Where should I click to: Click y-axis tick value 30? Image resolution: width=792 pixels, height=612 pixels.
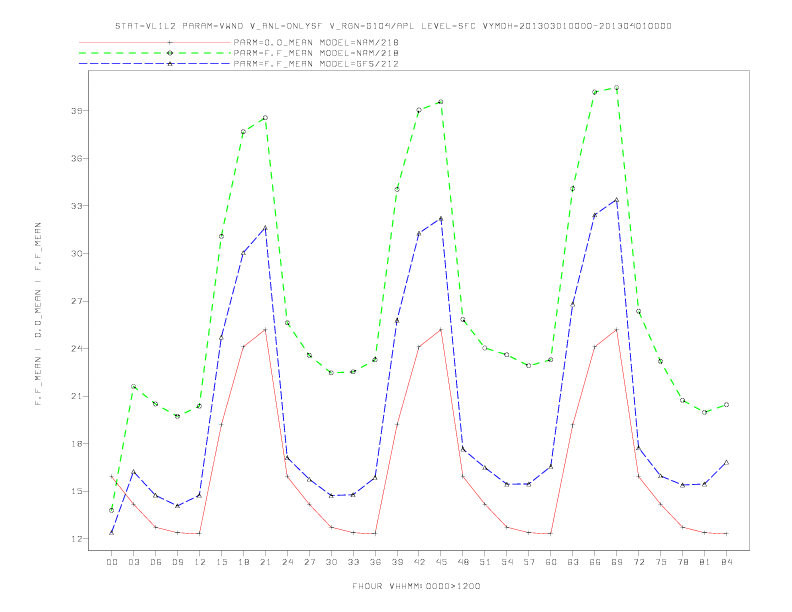pyautogui.click(x=77, y=253)
